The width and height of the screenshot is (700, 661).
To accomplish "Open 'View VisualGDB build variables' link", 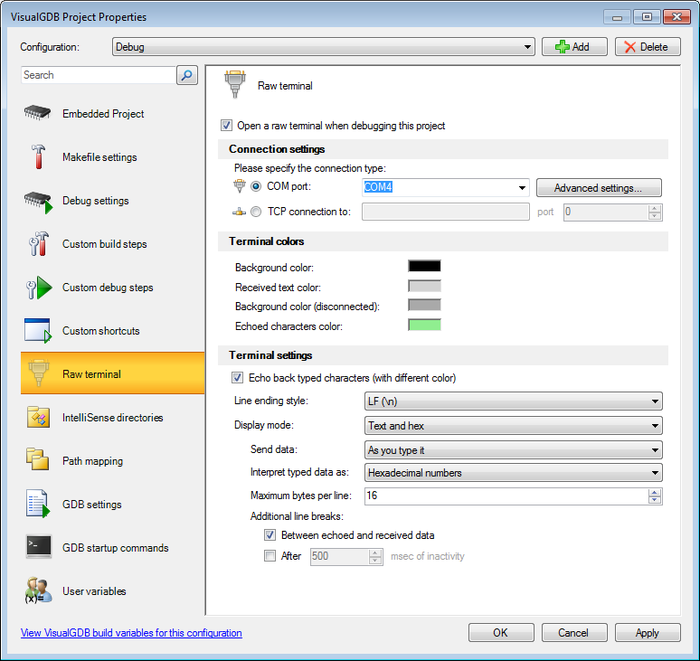I will pyautogui.click(x=131, y=633).
